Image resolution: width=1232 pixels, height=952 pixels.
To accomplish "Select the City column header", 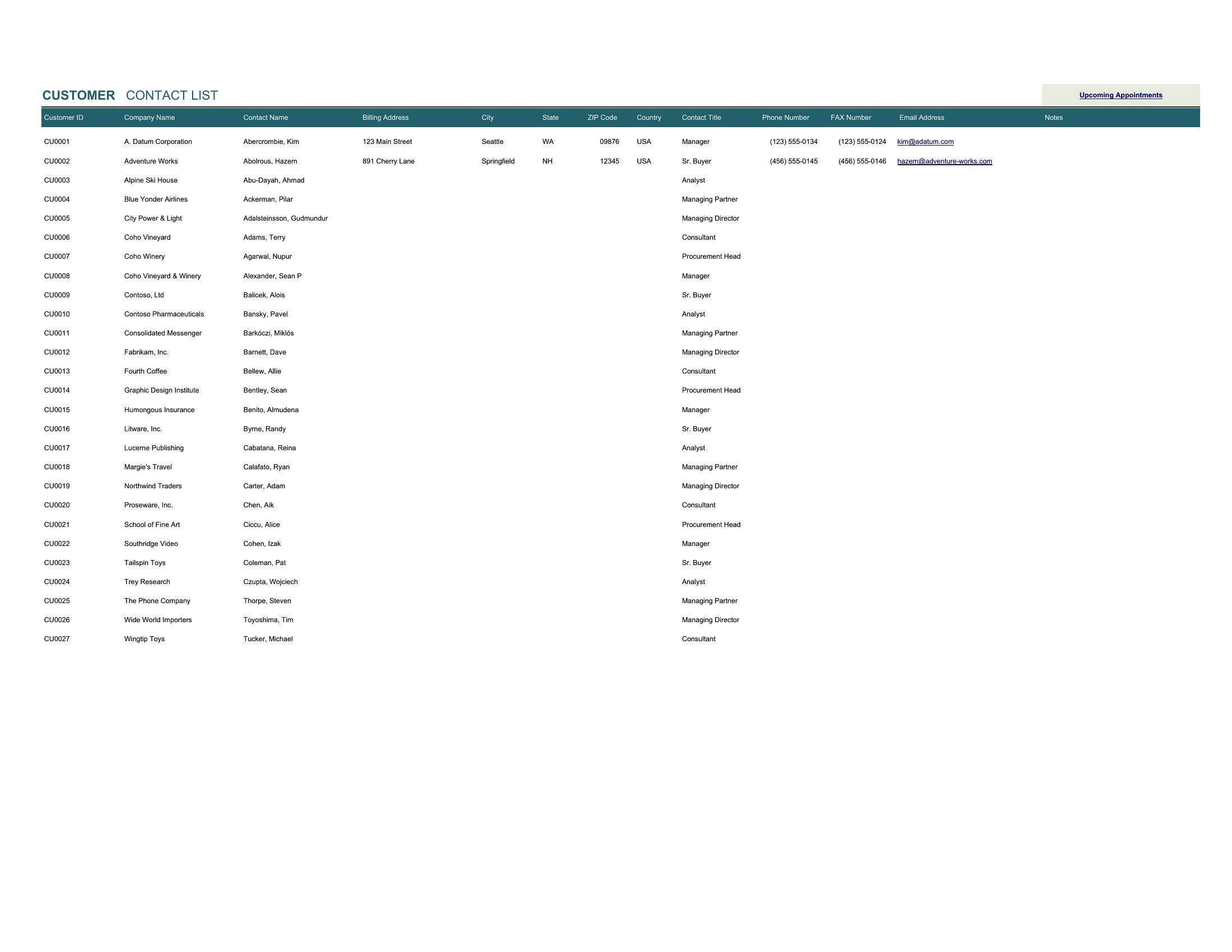I will pyautogui.click(x=487, y=118).
